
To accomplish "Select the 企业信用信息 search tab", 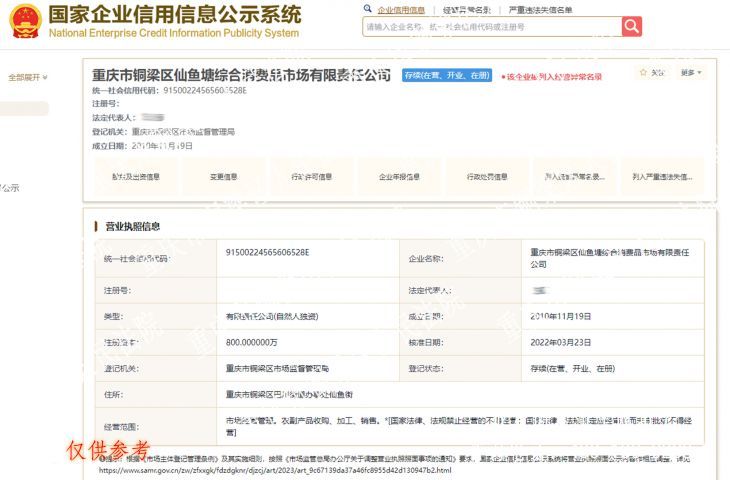I will [401, 10].
